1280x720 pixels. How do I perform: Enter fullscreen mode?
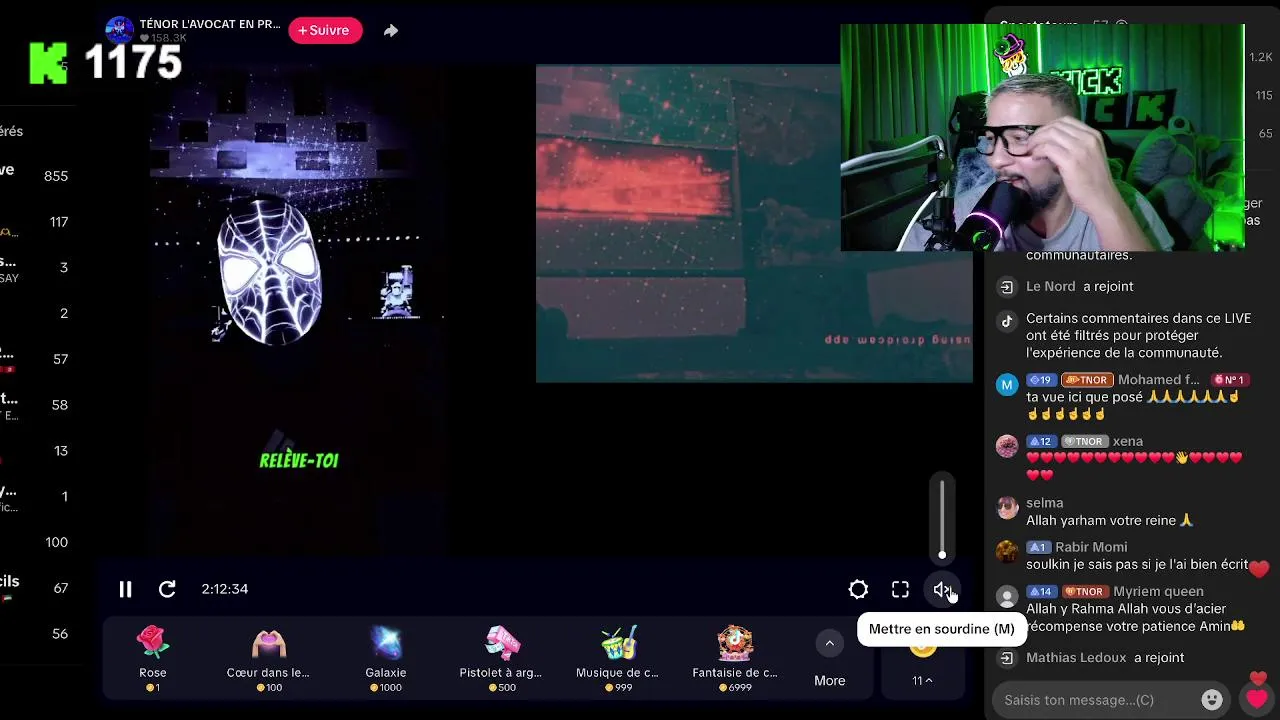click(900, 590)
